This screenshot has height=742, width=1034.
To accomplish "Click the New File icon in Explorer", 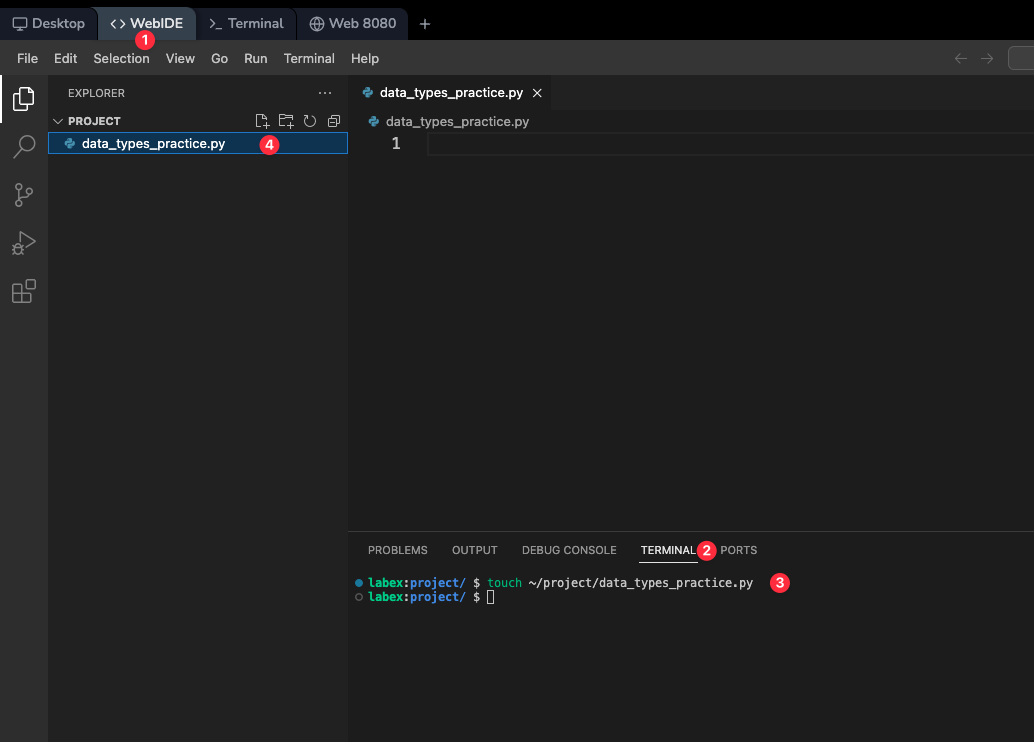I will (x=262, y=120).
